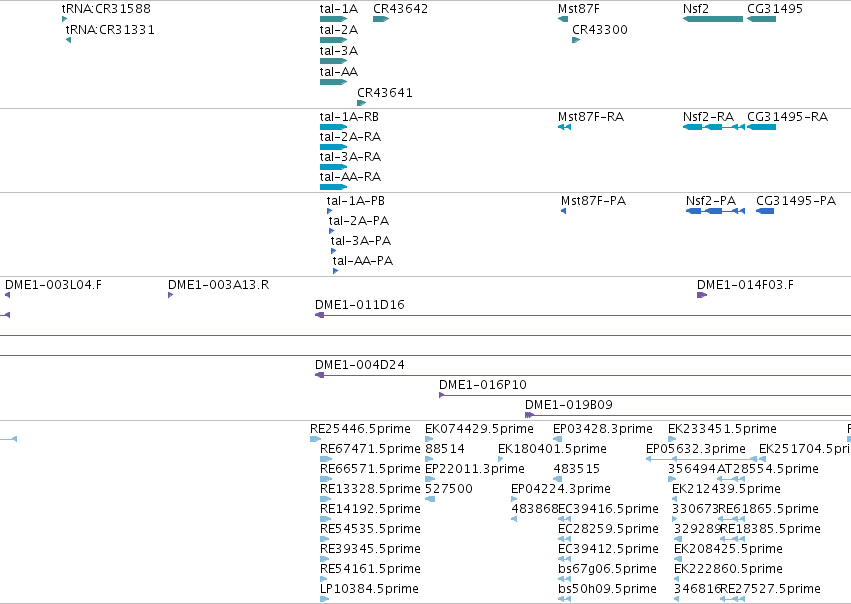This screenshot has height=604, width=851.
Task: Select EST RE54161.5prime
Action: click(325, 580)
